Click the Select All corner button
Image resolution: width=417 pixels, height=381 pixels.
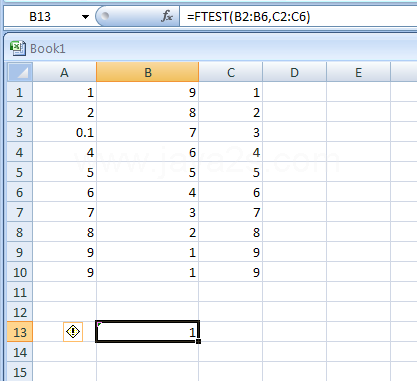tap(20, 72)
